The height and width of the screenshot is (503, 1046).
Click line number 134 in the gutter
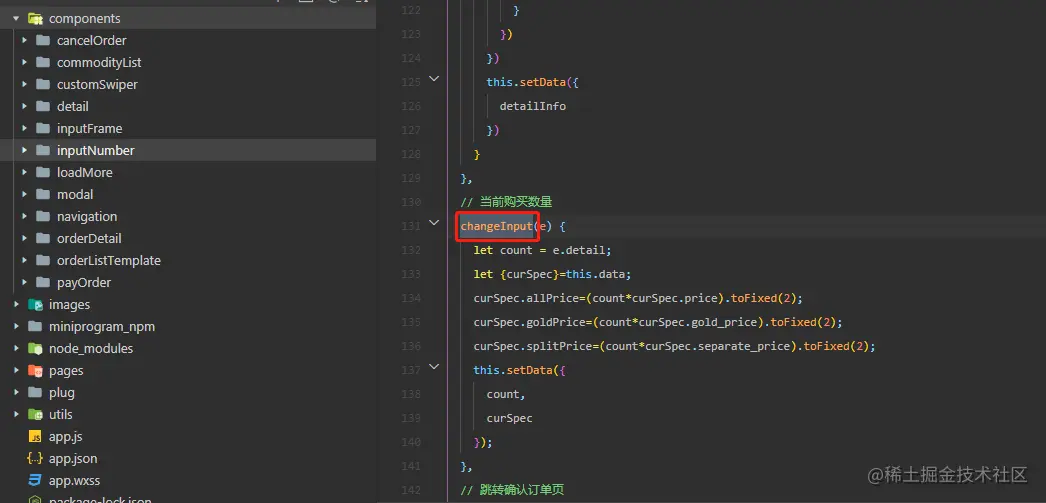coord(411,298)
